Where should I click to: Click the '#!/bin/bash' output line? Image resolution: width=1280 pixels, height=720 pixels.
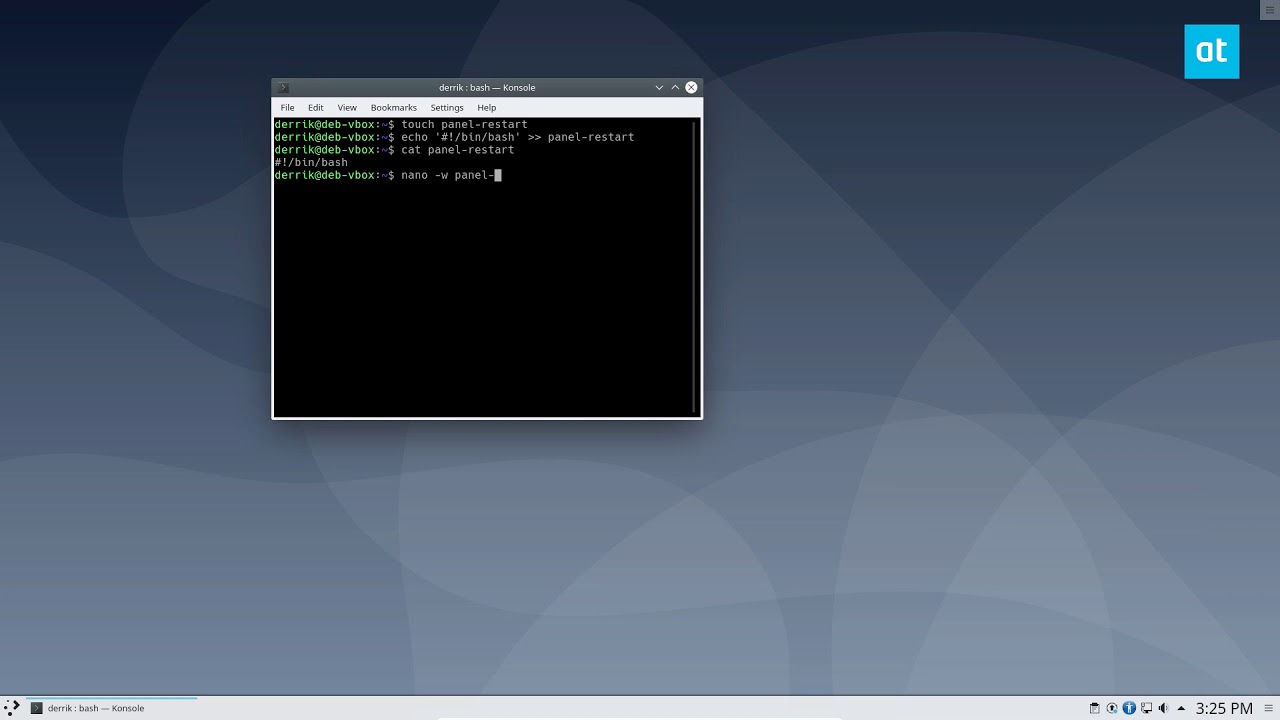click(311, 162)
